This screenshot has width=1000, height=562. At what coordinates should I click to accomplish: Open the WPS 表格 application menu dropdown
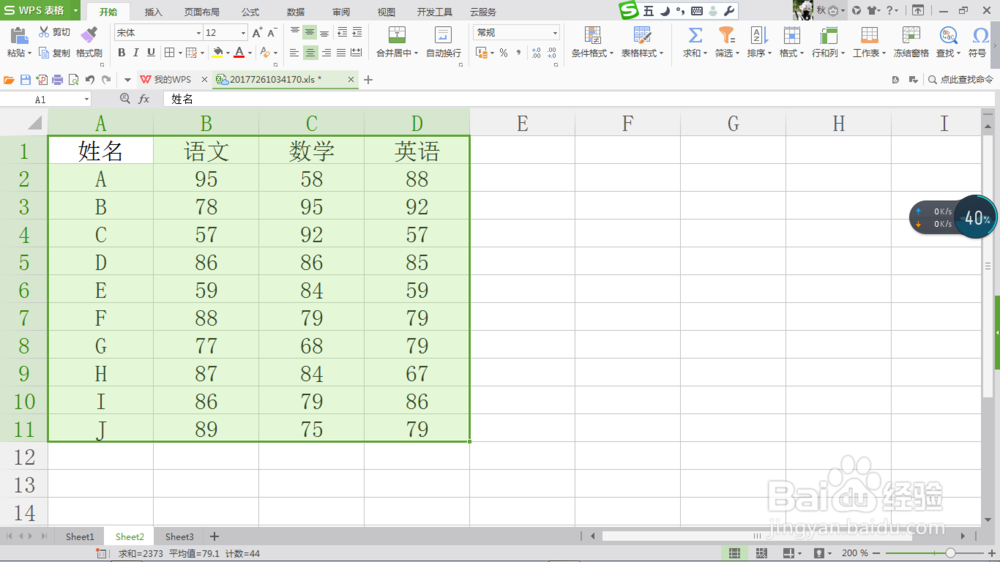[x=75, y=10]
